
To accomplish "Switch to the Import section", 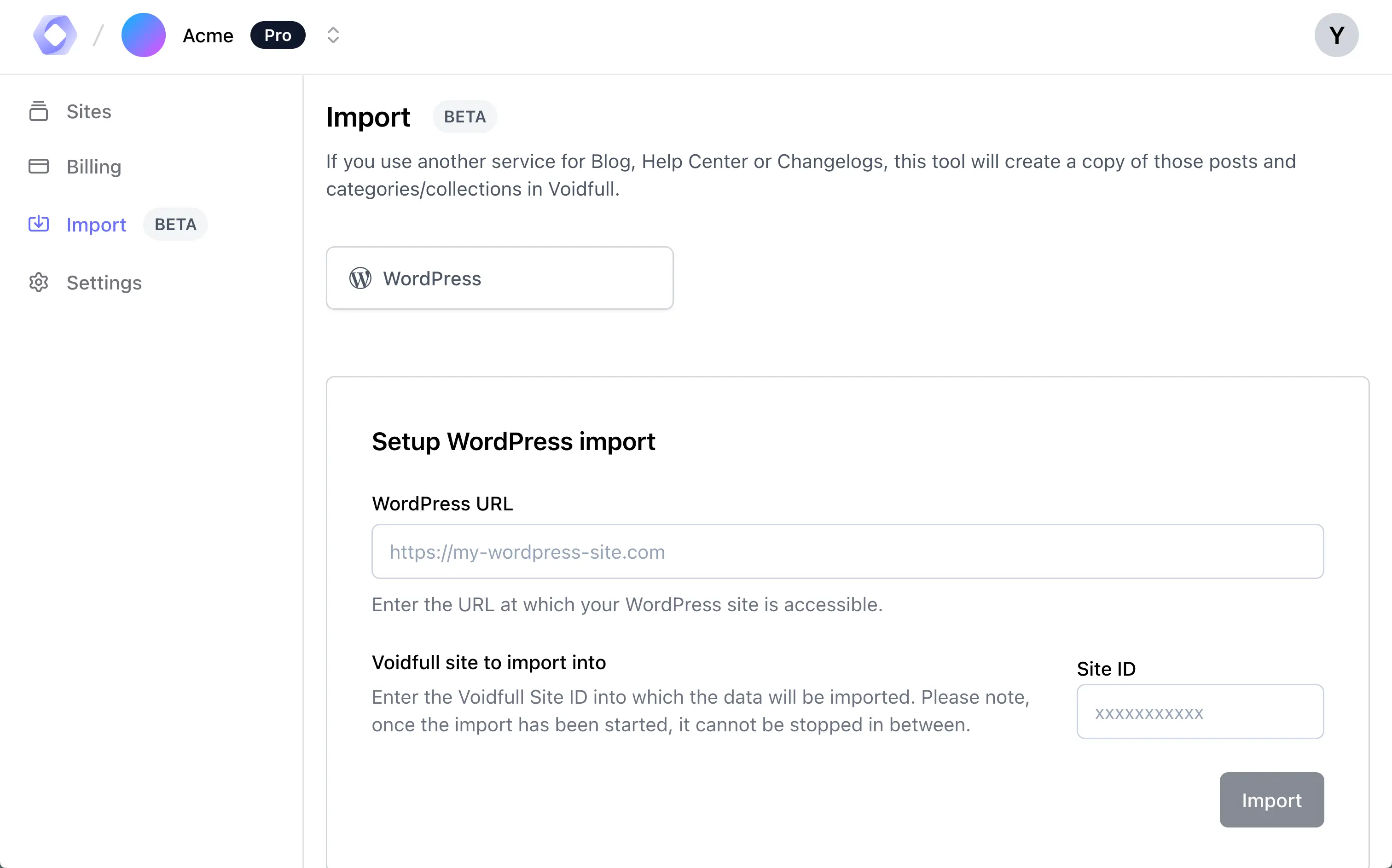I will [x=96, y=225].
